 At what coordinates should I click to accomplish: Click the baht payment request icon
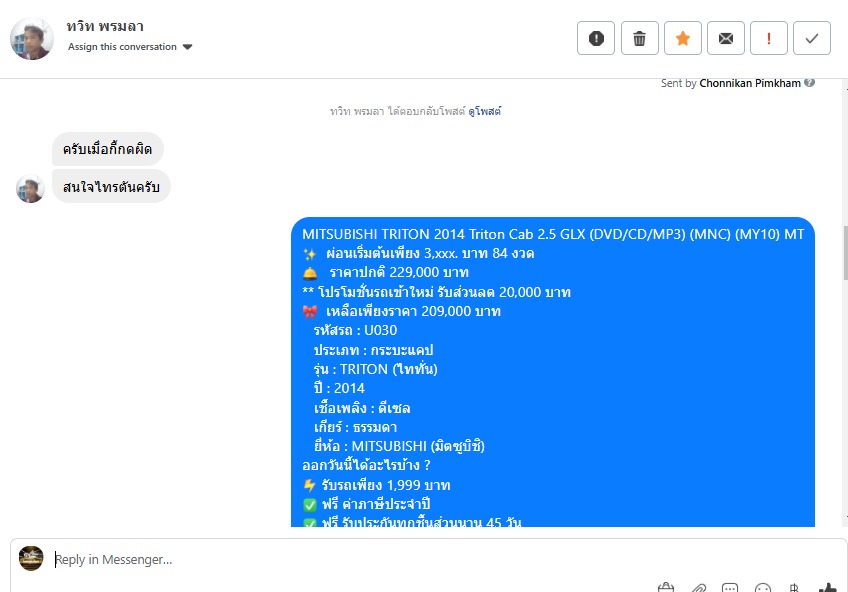tap(794, 588)
